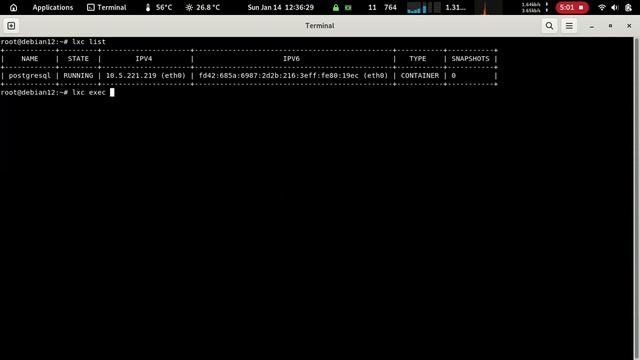Click the postgresql container name

pos(30,76)
